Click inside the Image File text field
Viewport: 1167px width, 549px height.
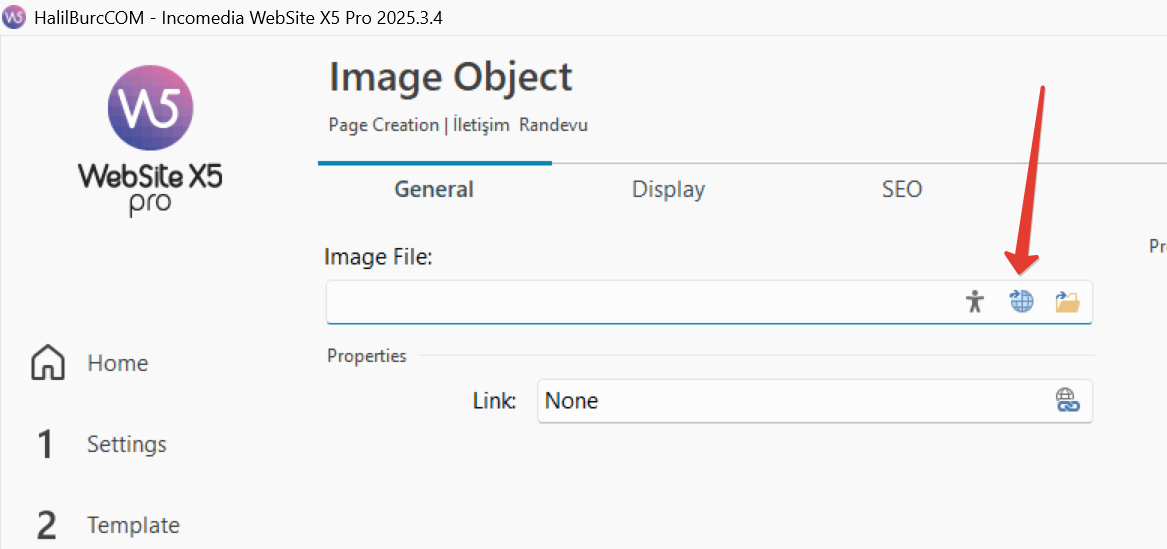[x=640, y=301]
